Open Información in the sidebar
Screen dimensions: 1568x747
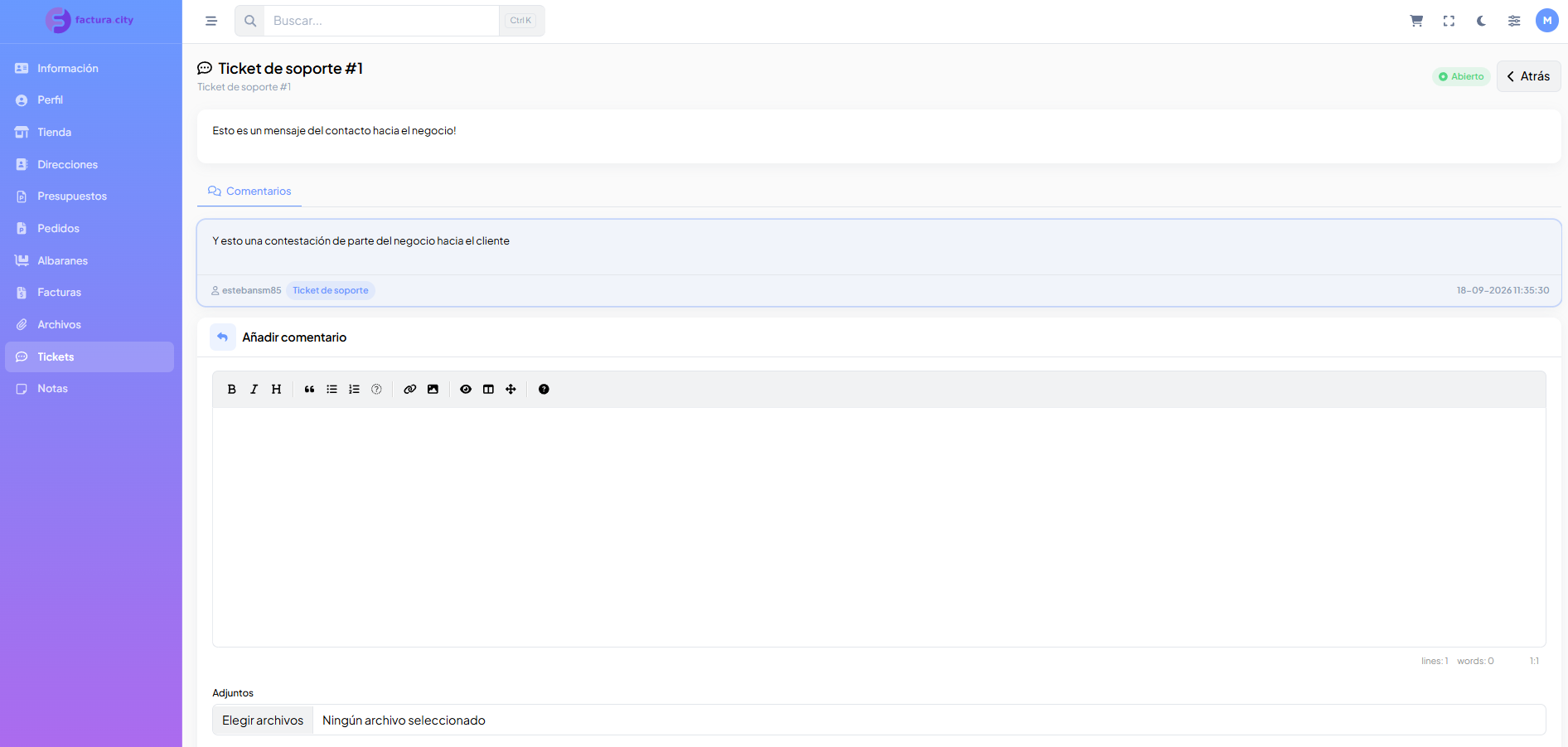pyautogui.click(x=90, y=68)
